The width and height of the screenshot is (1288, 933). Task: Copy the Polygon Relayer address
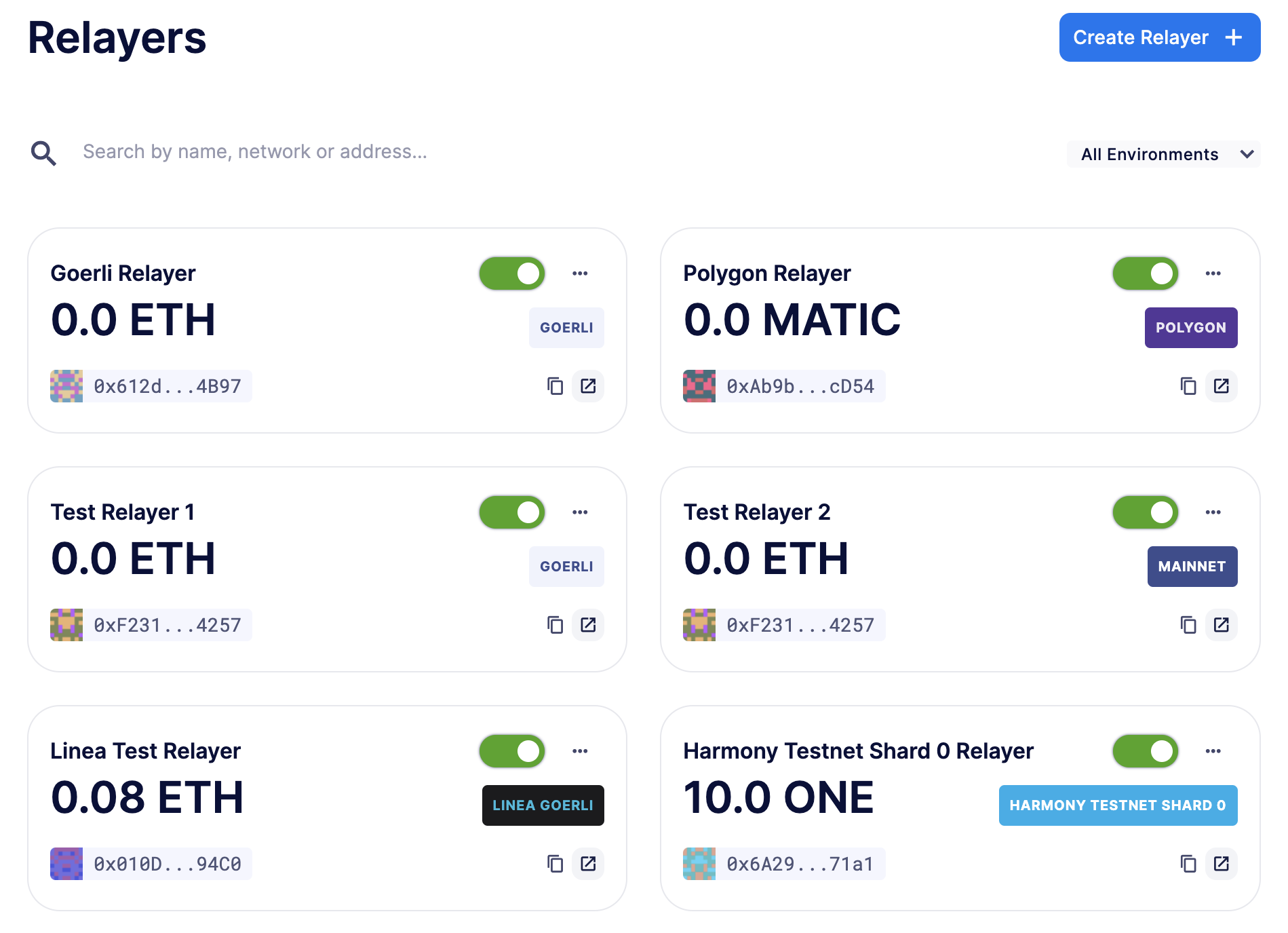1188,386
